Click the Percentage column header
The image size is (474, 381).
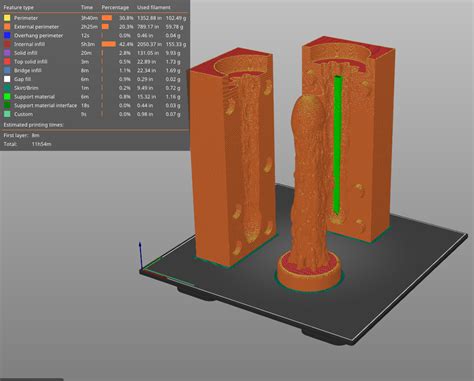(115, 7)
